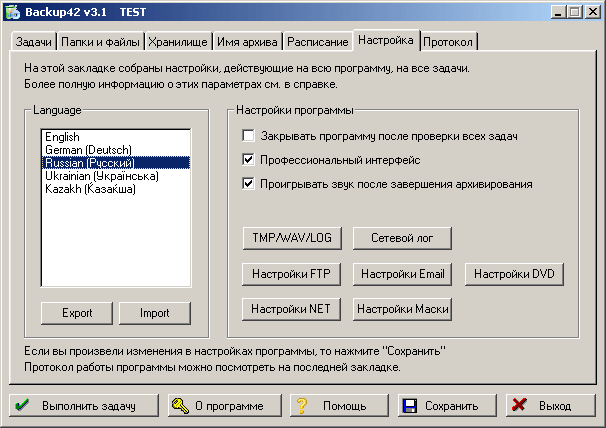Click the Backup42 app icon in title bar
The image size is (606, 428).
[x=13, y=12]
